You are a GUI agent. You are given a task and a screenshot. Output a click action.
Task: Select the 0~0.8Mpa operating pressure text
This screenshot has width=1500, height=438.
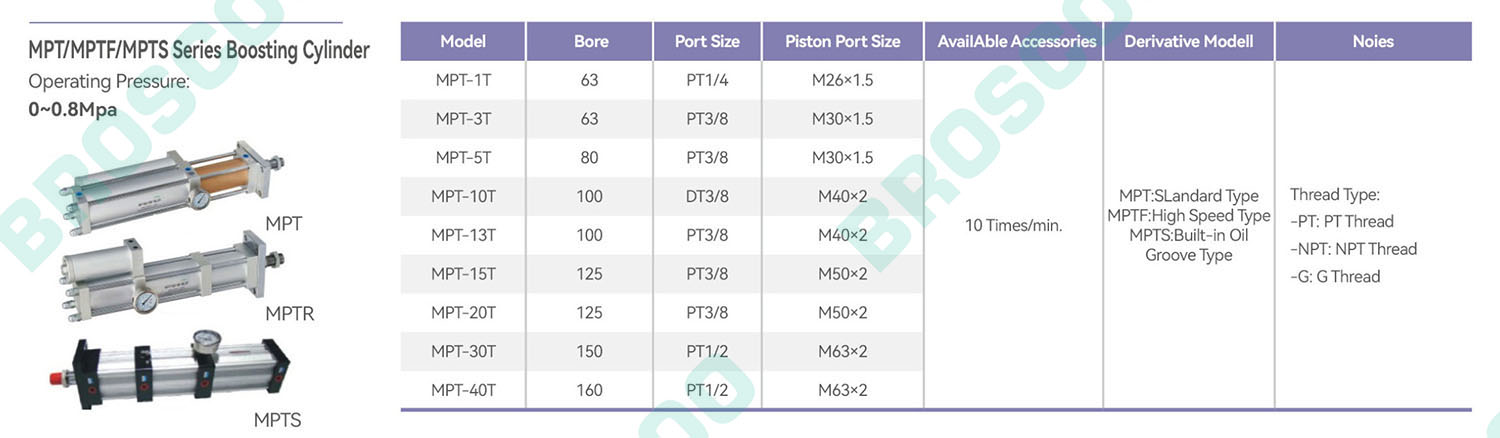(73, 110)
